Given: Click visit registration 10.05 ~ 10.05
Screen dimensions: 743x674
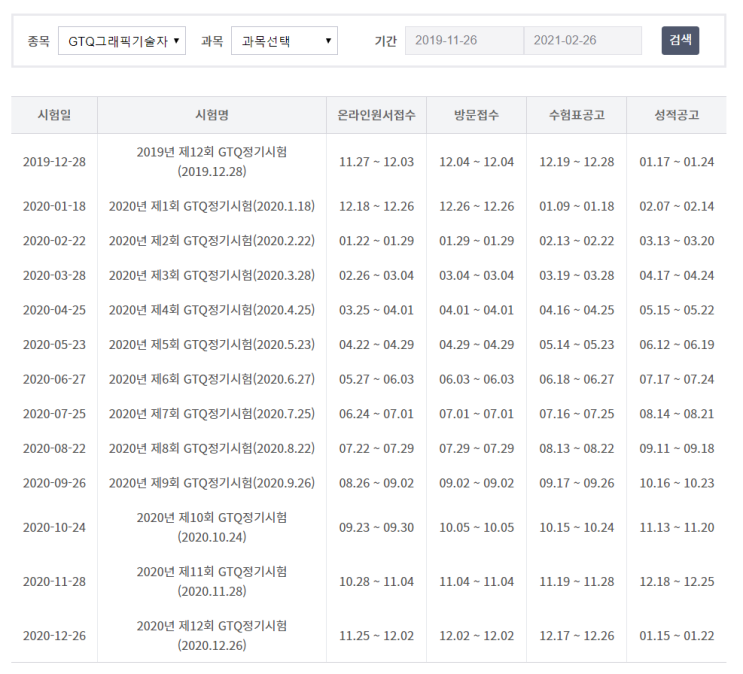Looking at the screenshot, I should pos(476,528).
